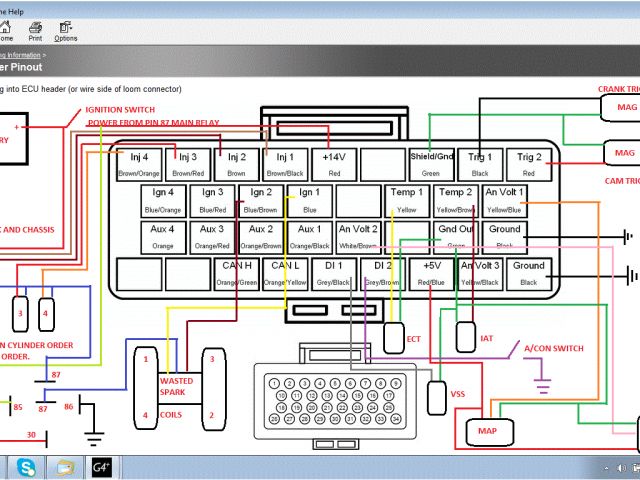
Task: Click the Ign 4 Blue/Orange pin
Action: (163, 200)
